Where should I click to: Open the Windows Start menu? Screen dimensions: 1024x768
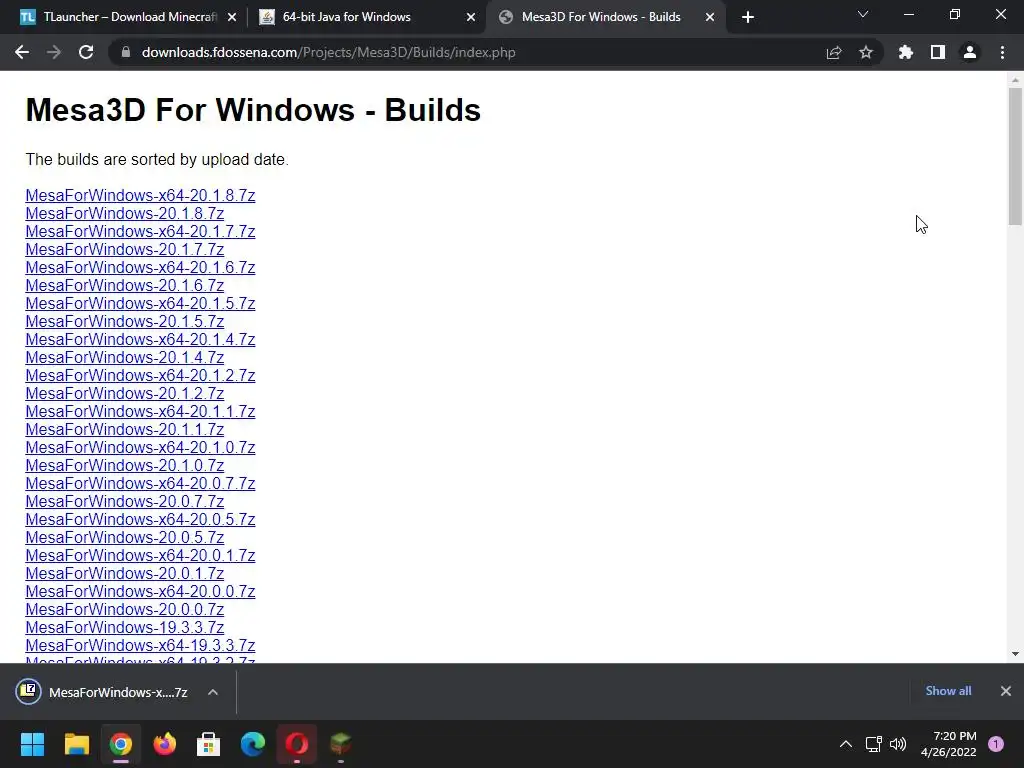click(32, 744)
